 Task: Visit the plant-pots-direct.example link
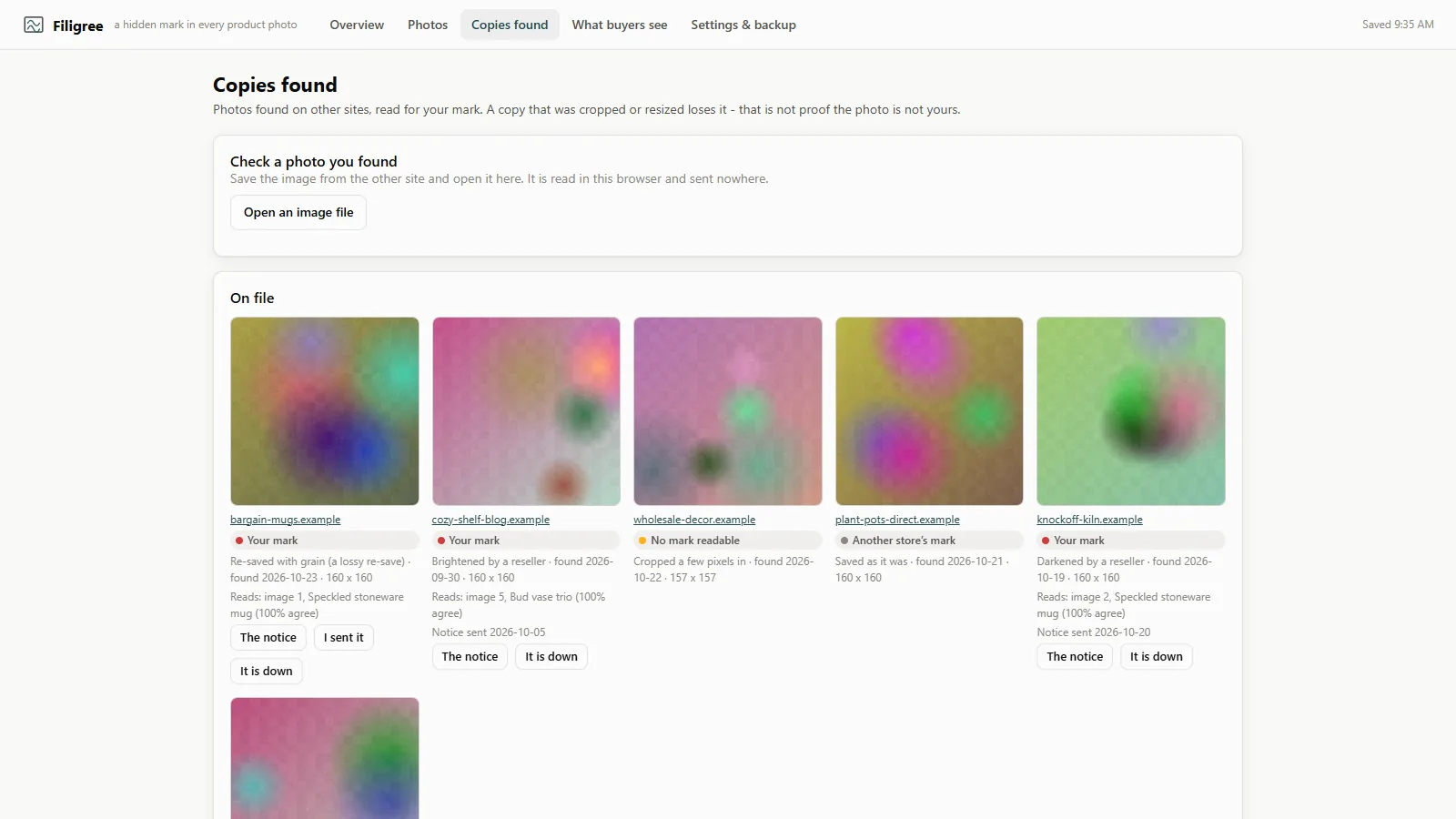click(897, 520)
